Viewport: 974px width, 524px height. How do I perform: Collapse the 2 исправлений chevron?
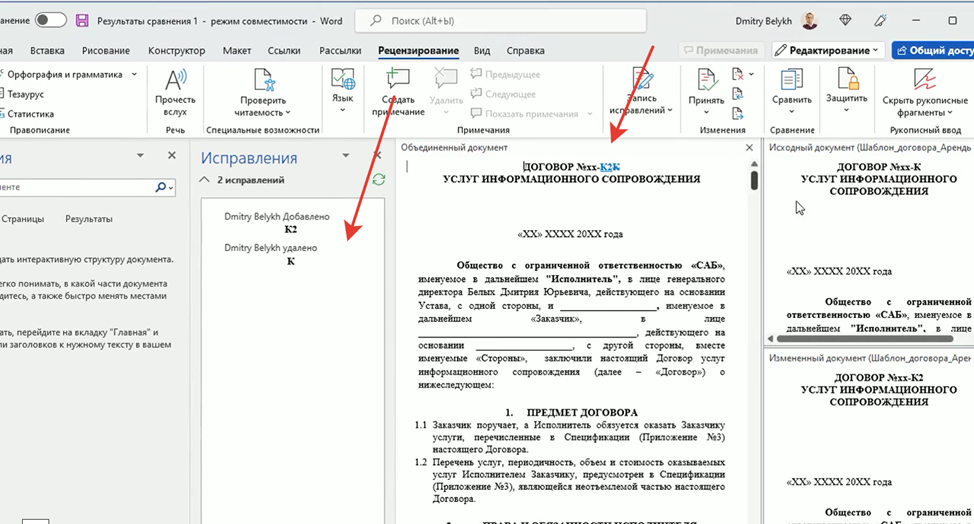(x=204, y=179)
